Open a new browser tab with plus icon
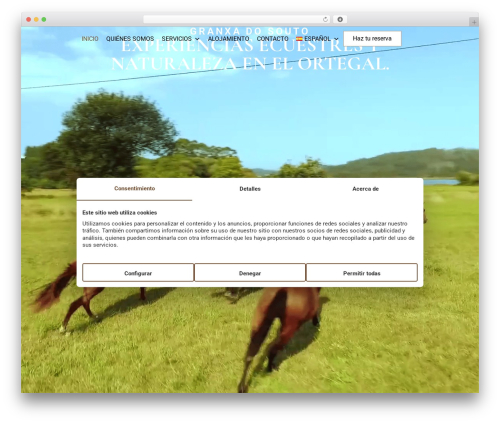Screen dimensions: 500x423 tap(474, 22)
